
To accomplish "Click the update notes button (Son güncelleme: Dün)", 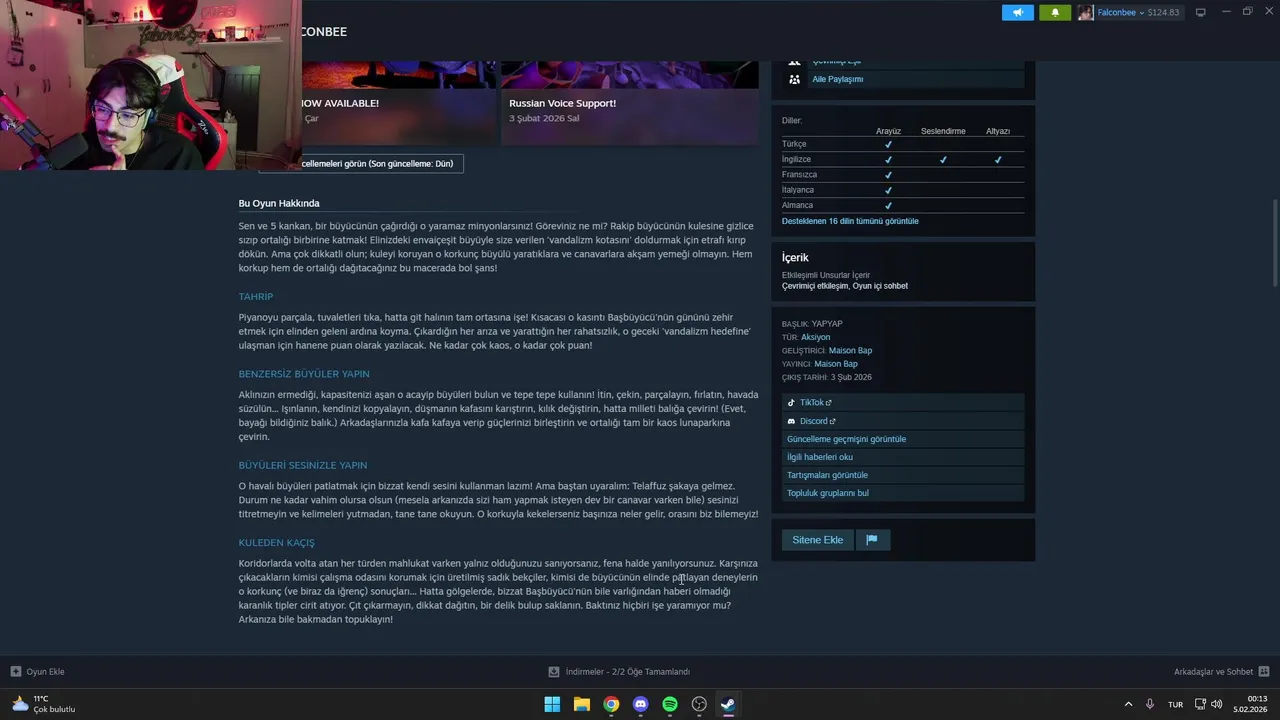I will click(361, 163).
